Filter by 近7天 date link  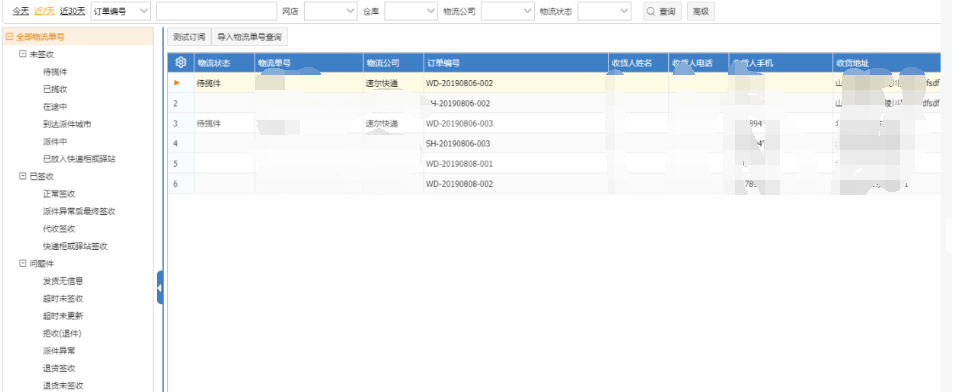[x=44, y=11]
